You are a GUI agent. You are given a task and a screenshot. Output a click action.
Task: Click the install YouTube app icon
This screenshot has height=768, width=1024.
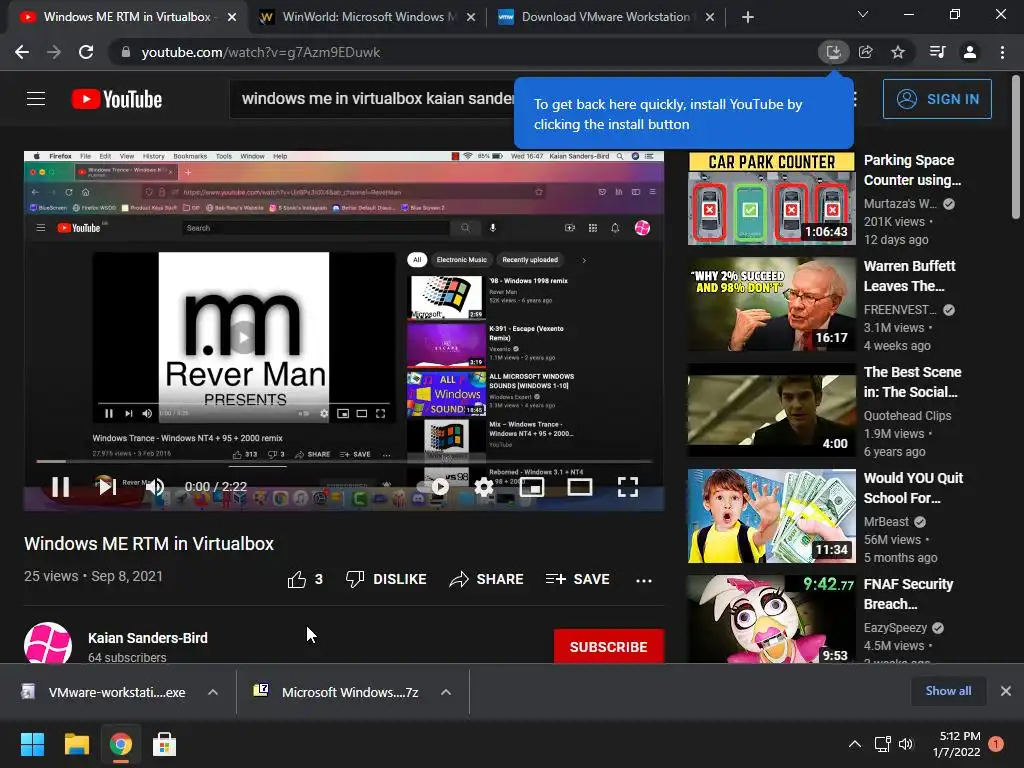pyautogui.click(x=833, y=52)
